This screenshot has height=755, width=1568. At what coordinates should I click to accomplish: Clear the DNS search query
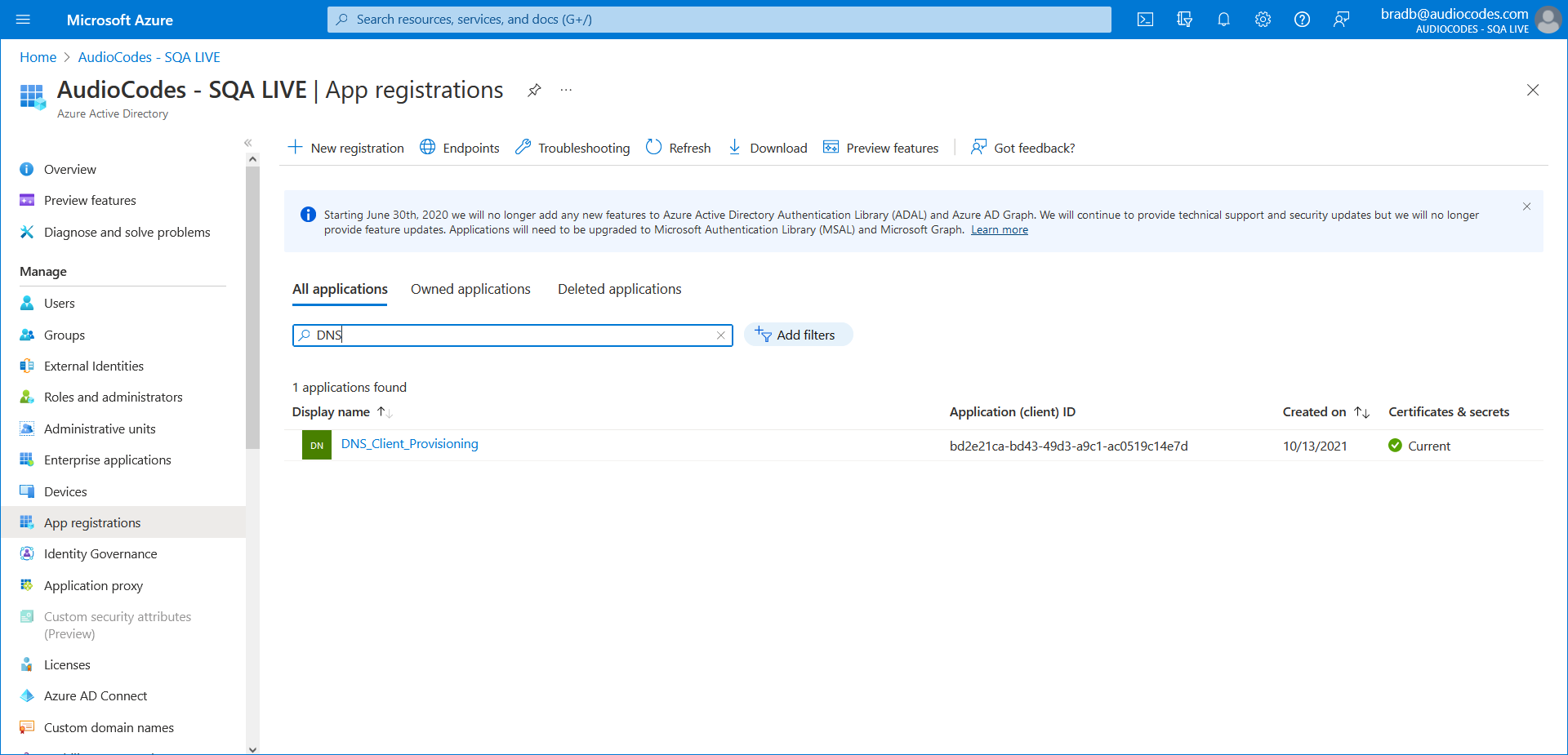(720, 335)
